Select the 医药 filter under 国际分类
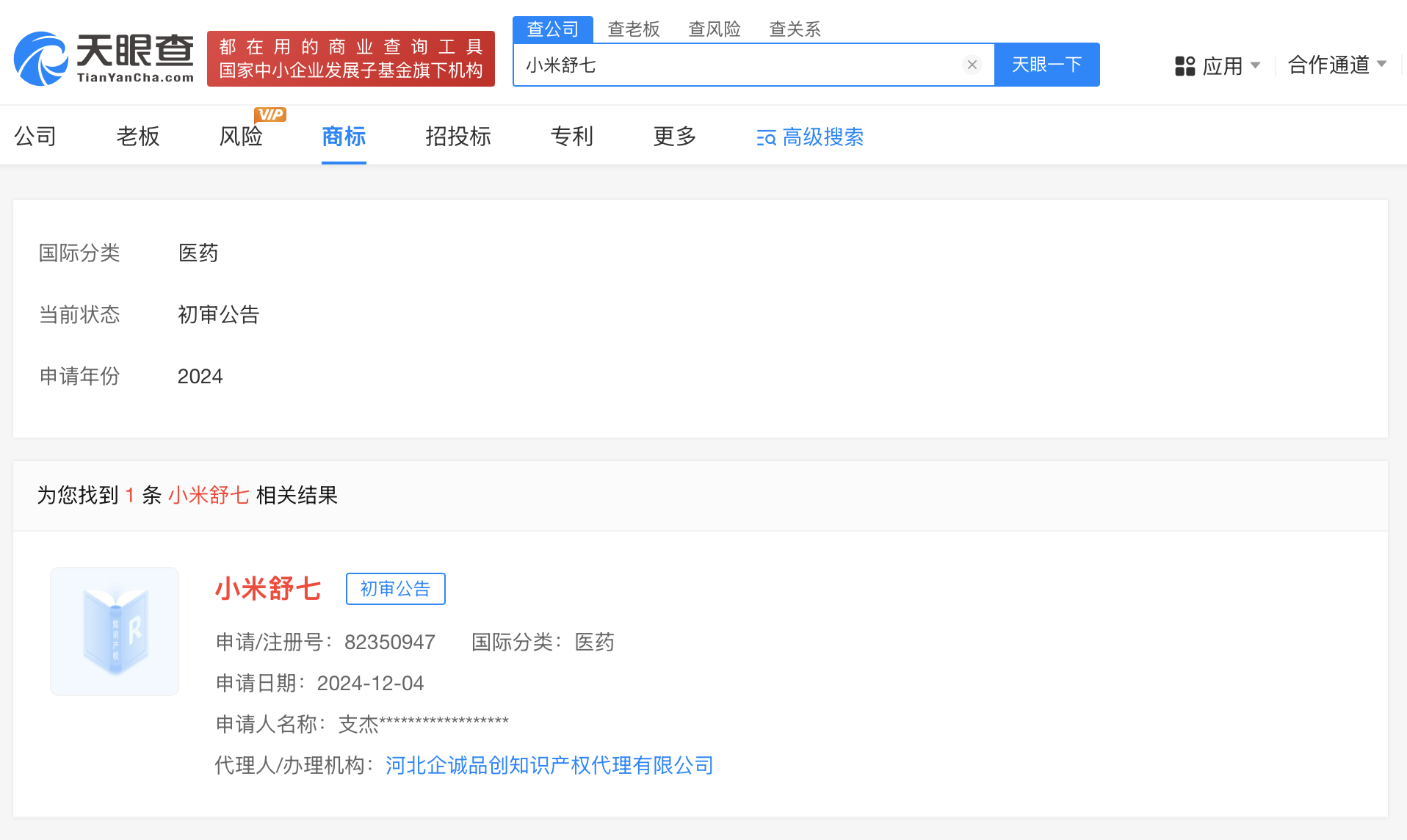The width and height of the screenshot is (1407, 840). pyautogui.click(x=198, y=253)
